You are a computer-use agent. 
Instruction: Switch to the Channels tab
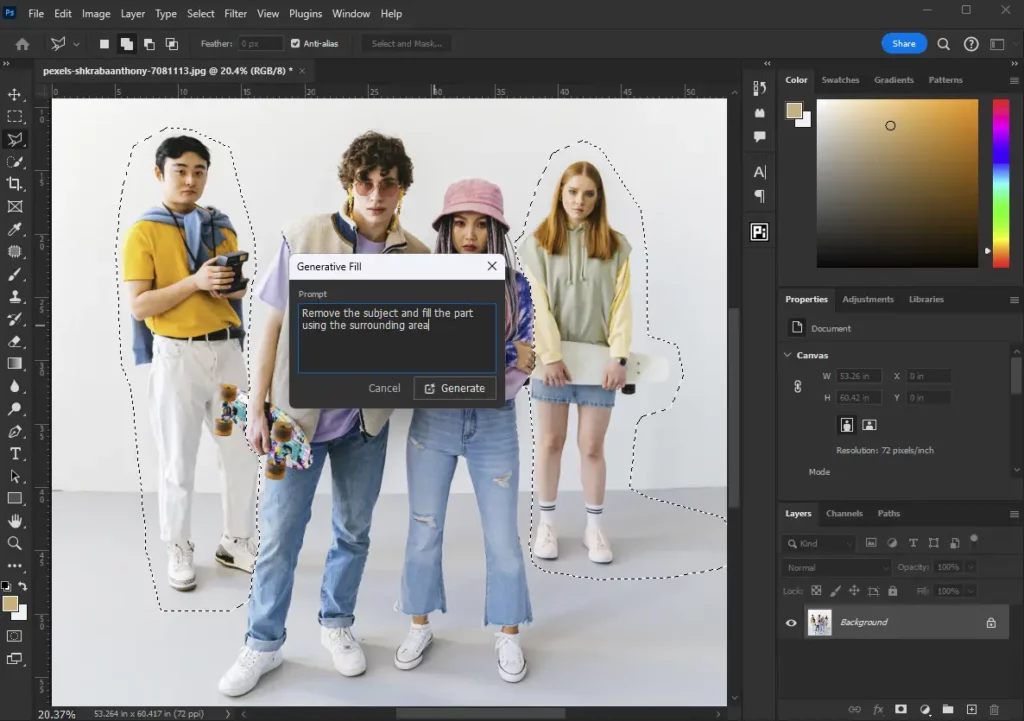pyautogui.click(x=843, y=514)
